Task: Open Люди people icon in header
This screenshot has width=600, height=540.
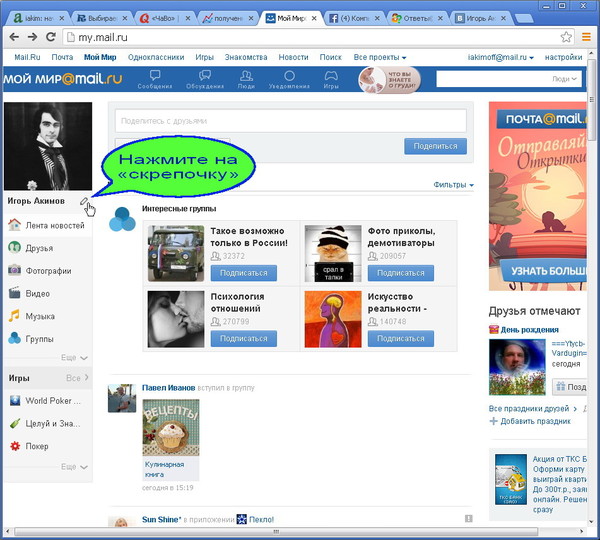Action: [x=246, y=80]
